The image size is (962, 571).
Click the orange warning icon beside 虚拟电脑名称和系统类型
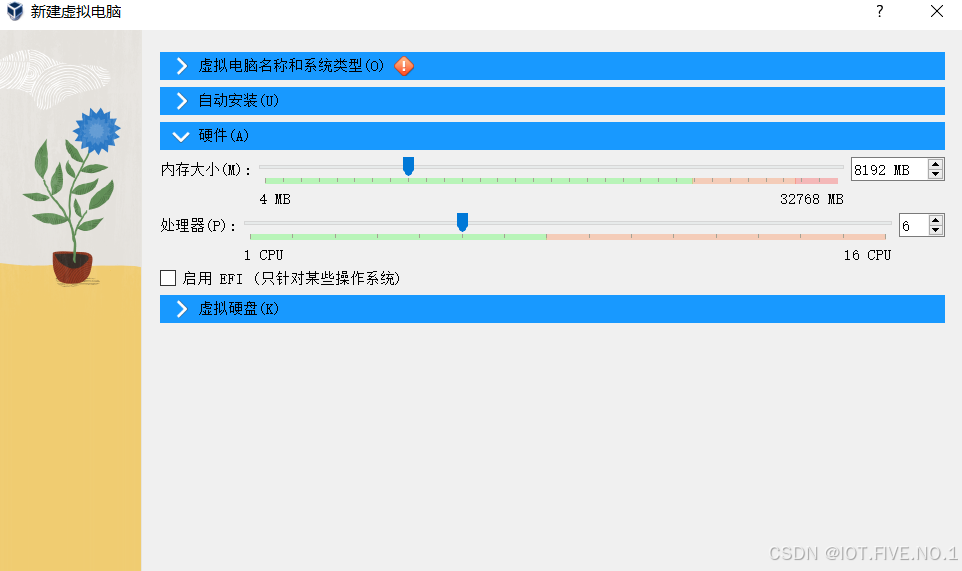pos(404,66)
